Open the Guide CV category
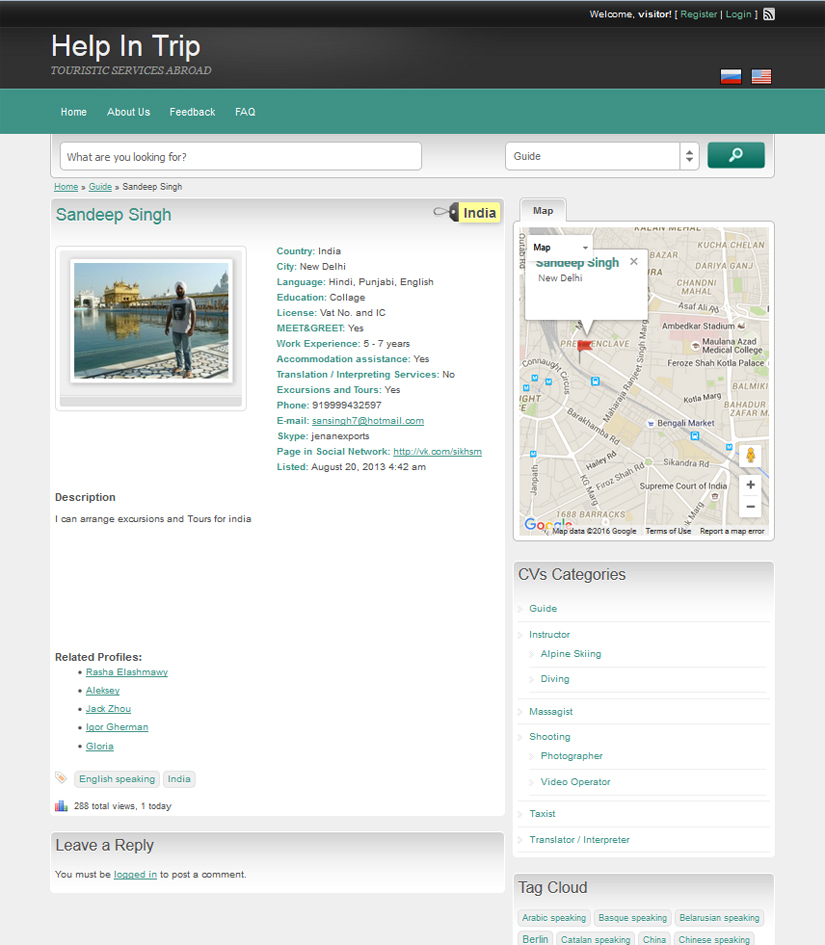The height and width of the screenshot is (945, 825). [543, 609]
